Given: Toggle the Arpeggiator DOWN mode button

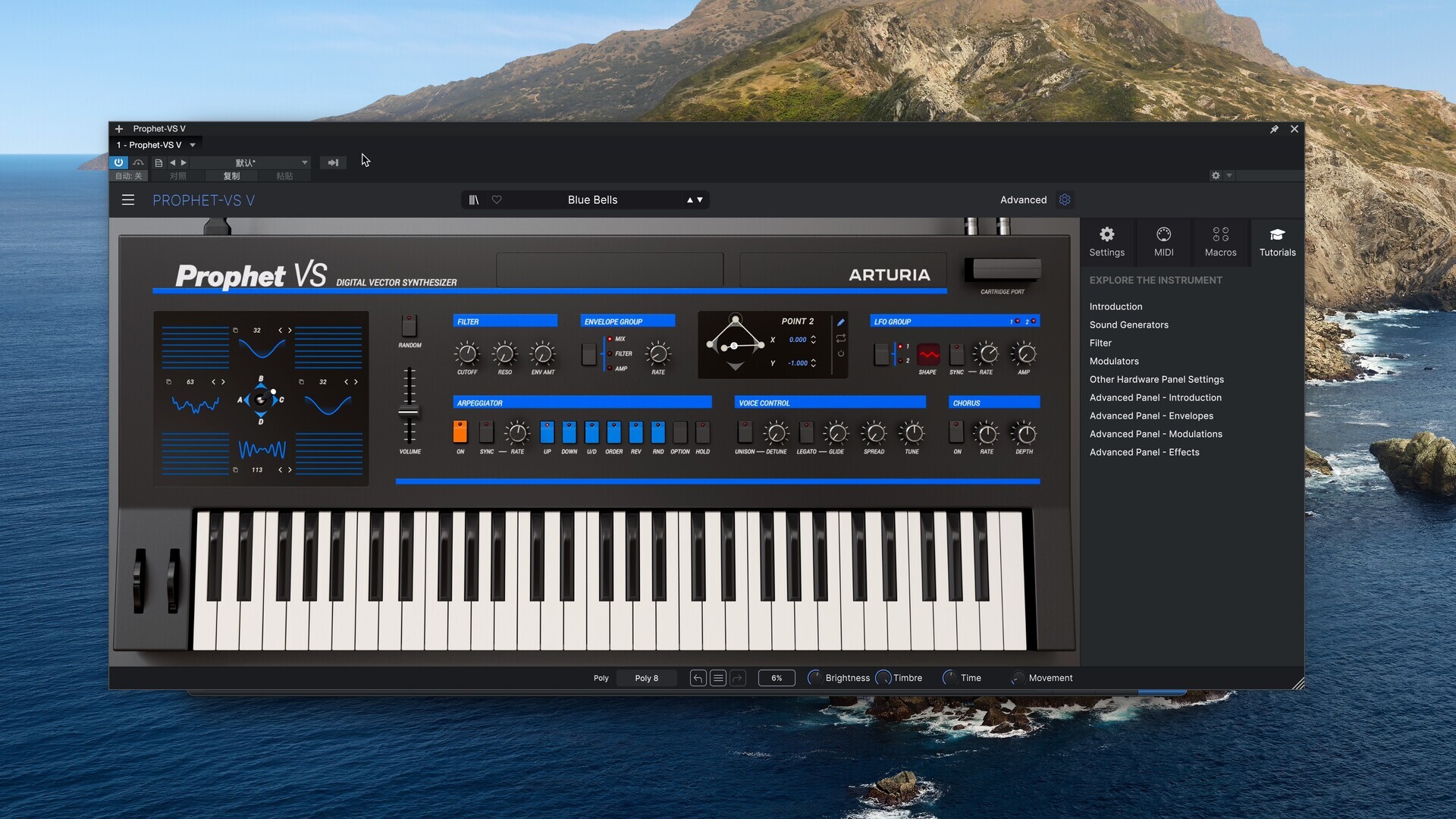Looking at the screenshot, I should tap(570, 431).
